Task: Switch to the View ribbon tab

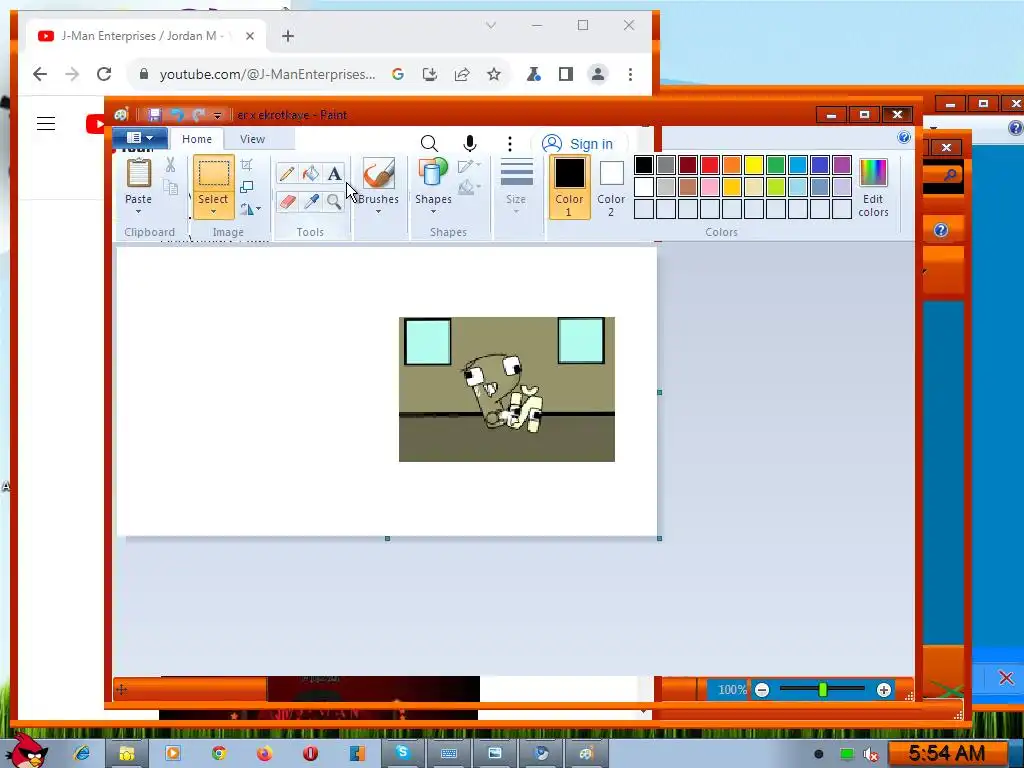Action: [252, 139]
